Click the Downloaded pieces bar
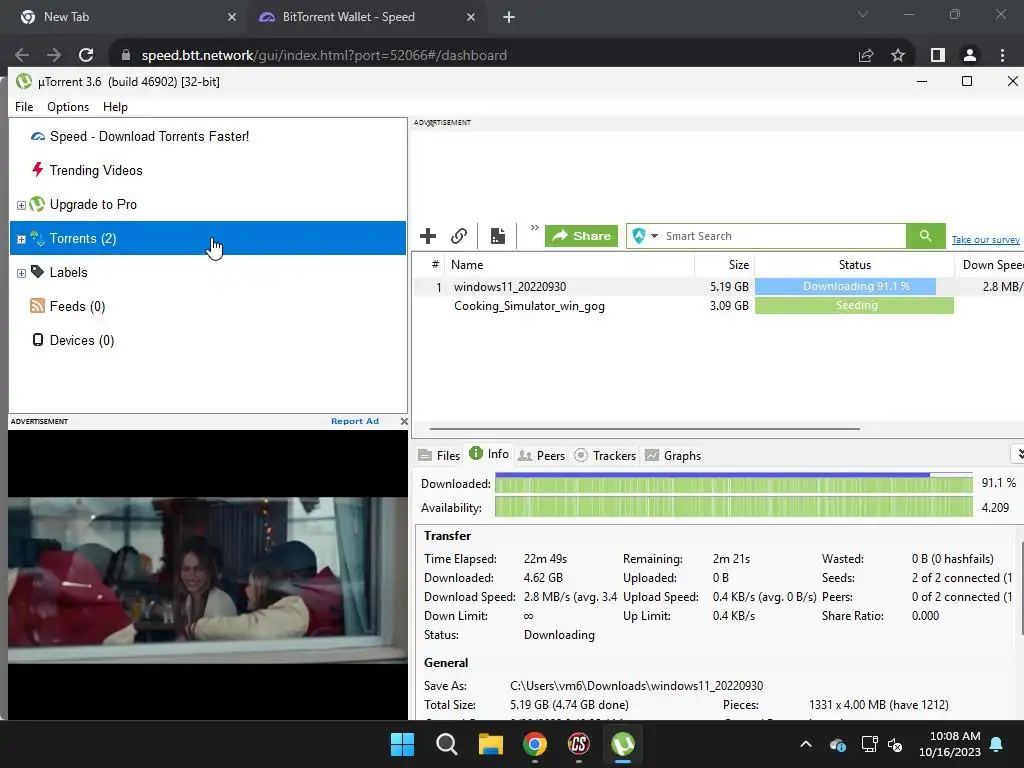 point(733,484)
